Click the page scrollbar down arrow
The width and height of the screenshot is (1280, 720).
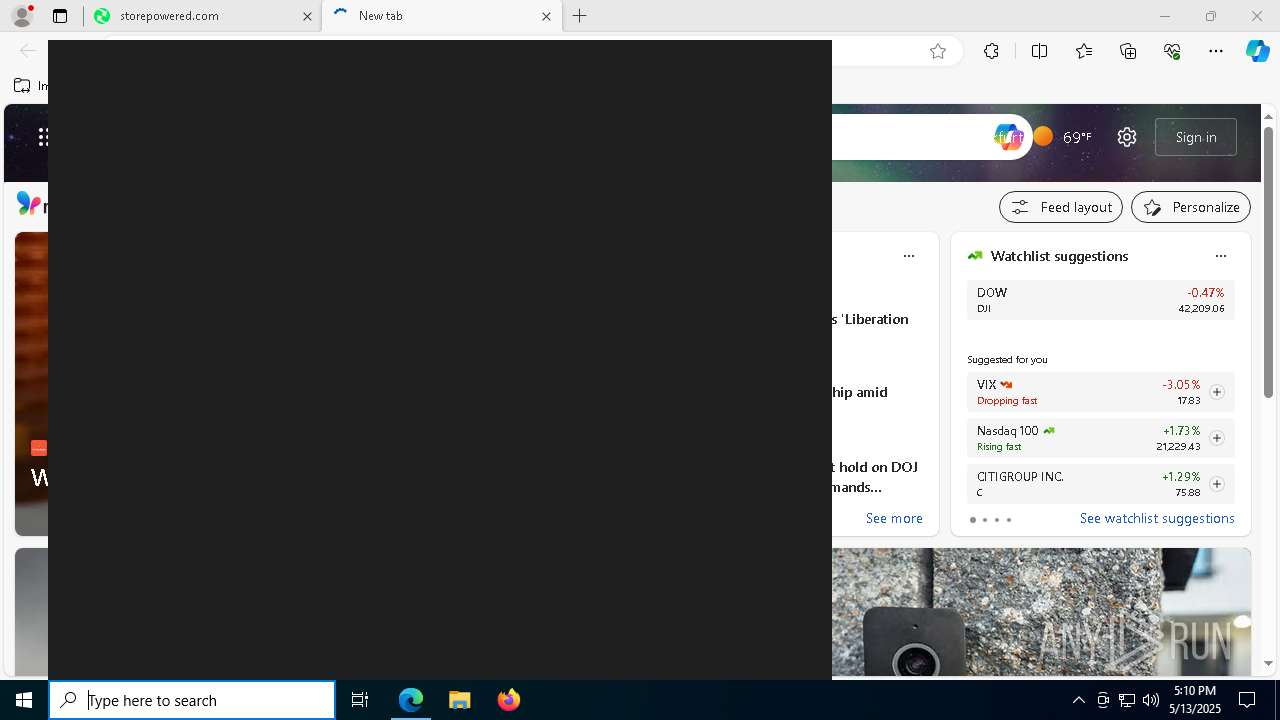tap(1268, 663)
